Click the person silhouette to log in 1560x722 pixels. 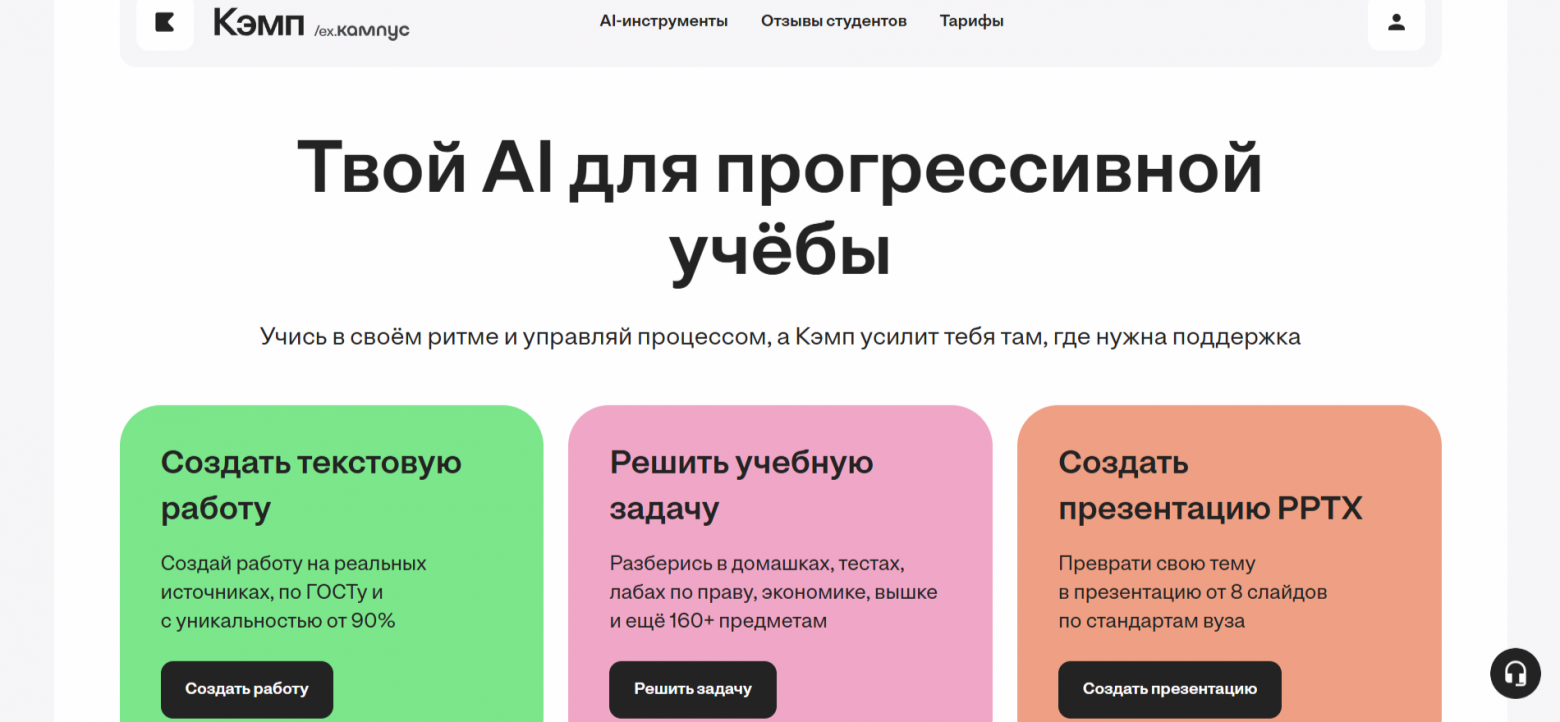1396,22
